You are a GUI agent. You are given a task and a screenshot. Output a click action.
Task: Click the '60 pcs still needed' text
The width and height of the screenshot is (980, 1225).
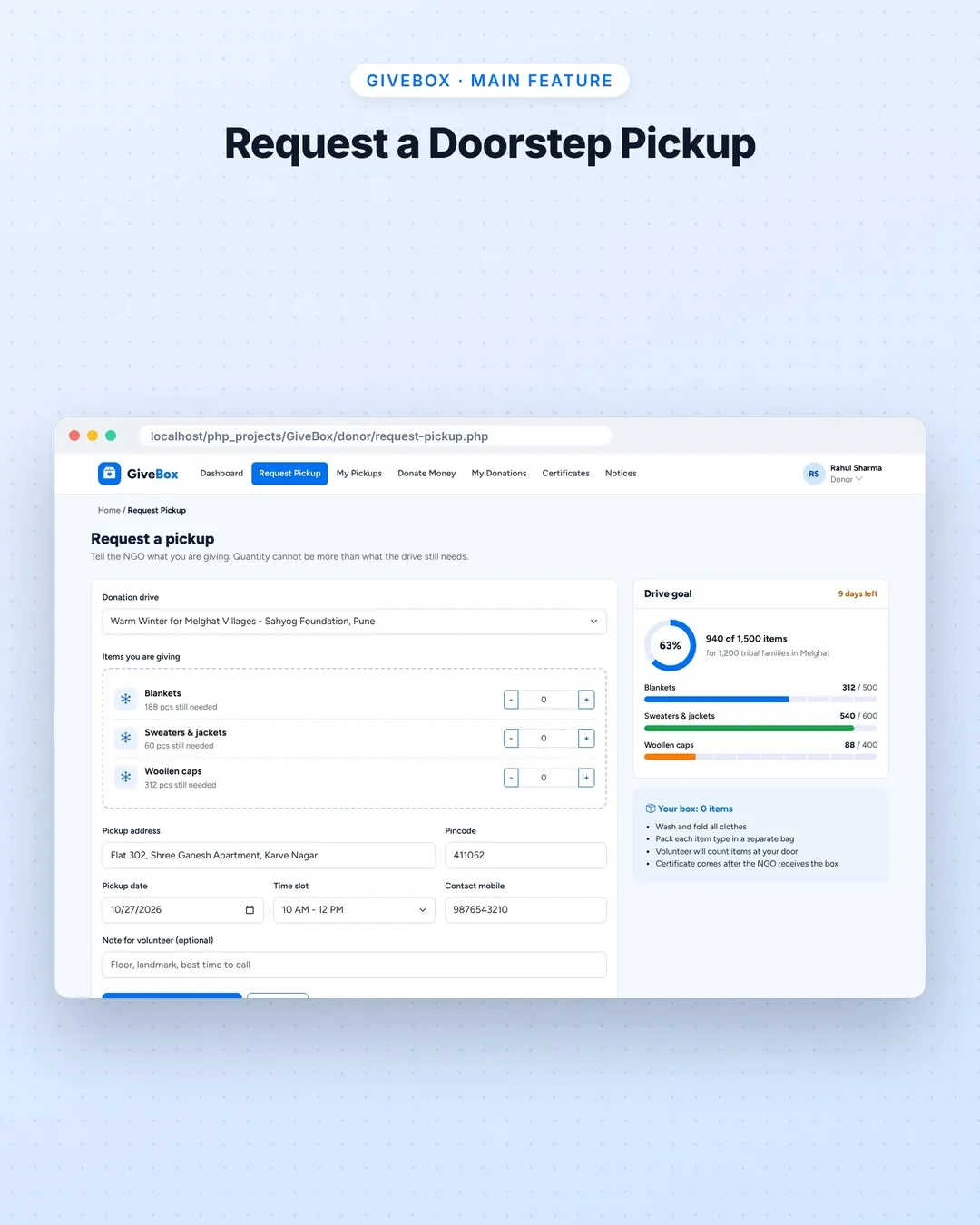coord(179,746)
